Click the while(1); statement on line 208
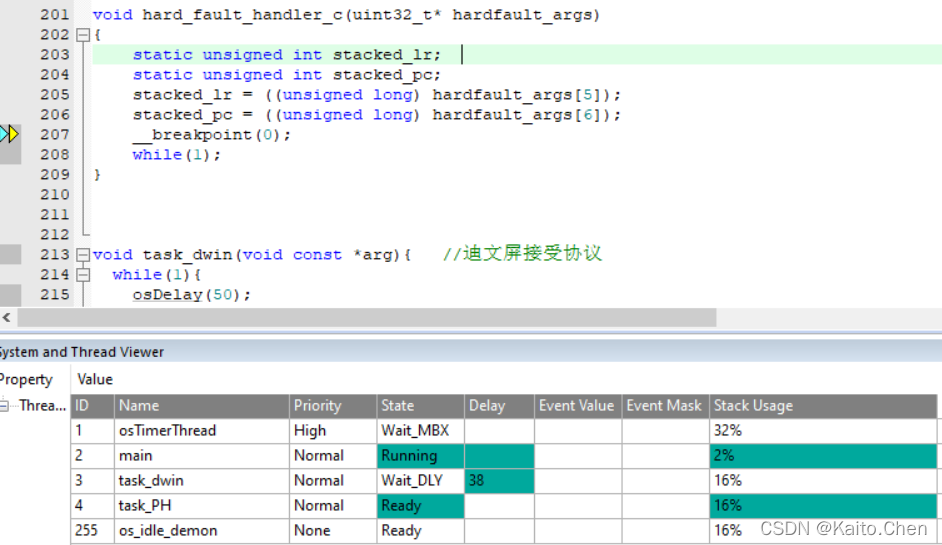This screenshot has height=545, width=942. (x=177, y=155)
